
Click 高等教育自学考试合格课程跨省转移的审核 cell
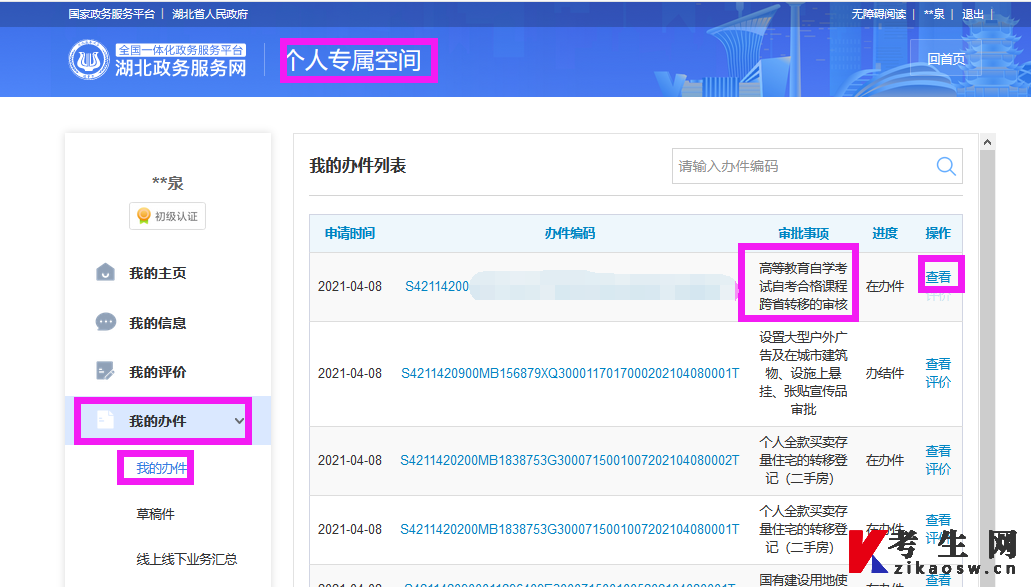point(803,286)
